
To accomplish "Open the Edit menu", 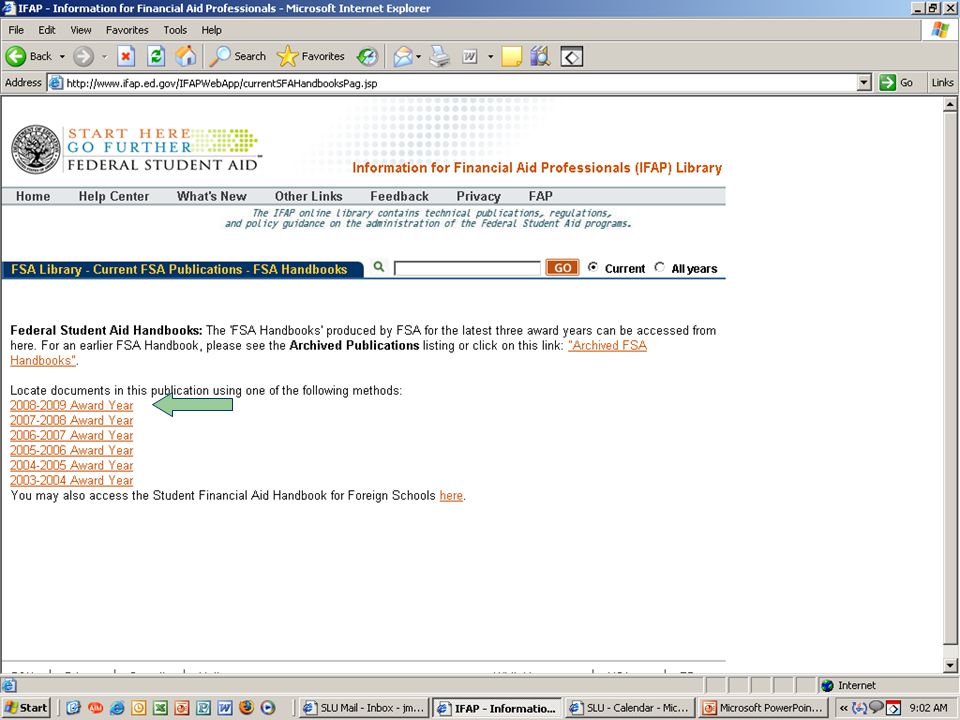I will [47, 30].
